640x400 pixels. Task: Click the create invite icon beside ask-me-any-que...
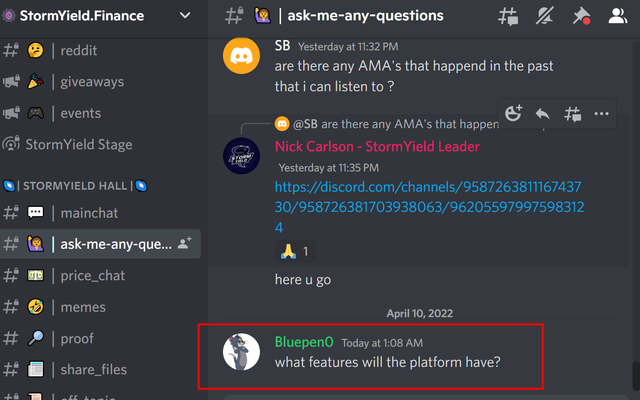(x=185, y=244)
